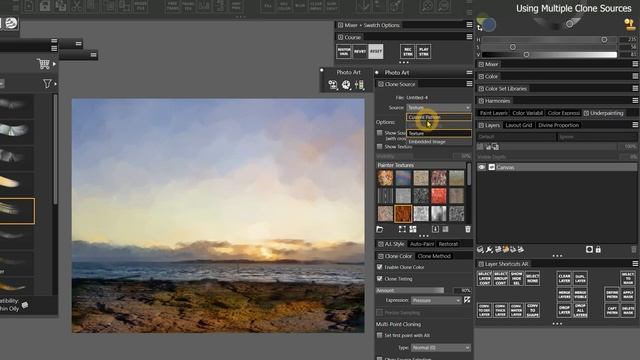Image resolution: width=640 pixels, height=360 pixels.
Task: Open Harmonies panel options menu
Action: click(x=635, y=100)
